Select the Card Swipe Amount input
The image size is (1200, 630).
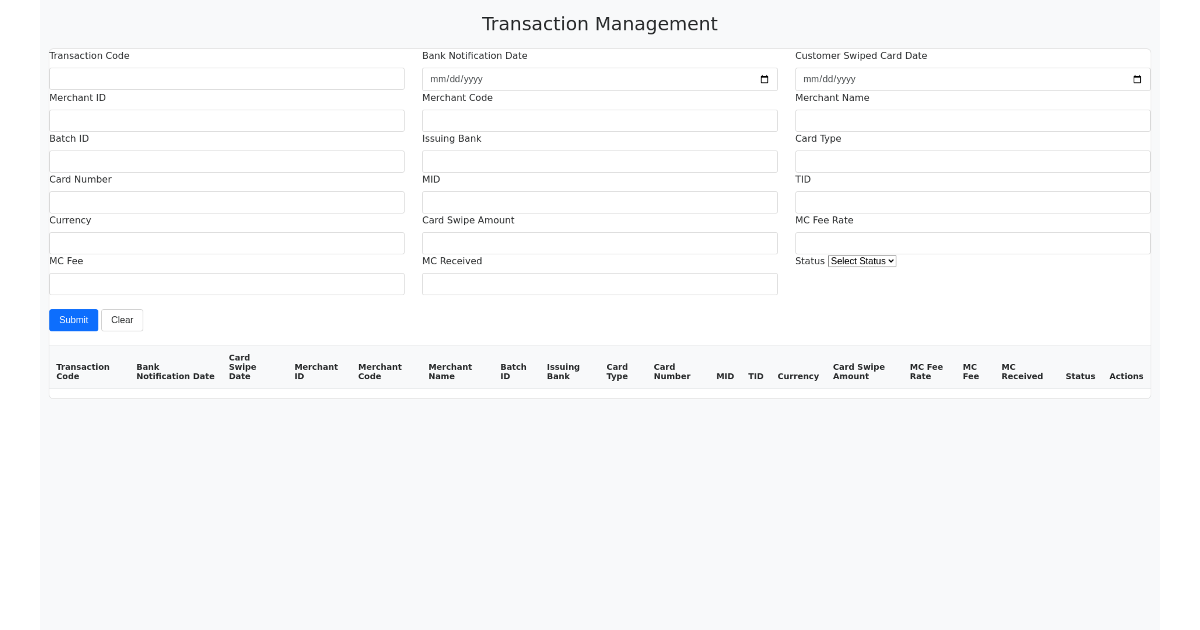click(x=600, y=242)
